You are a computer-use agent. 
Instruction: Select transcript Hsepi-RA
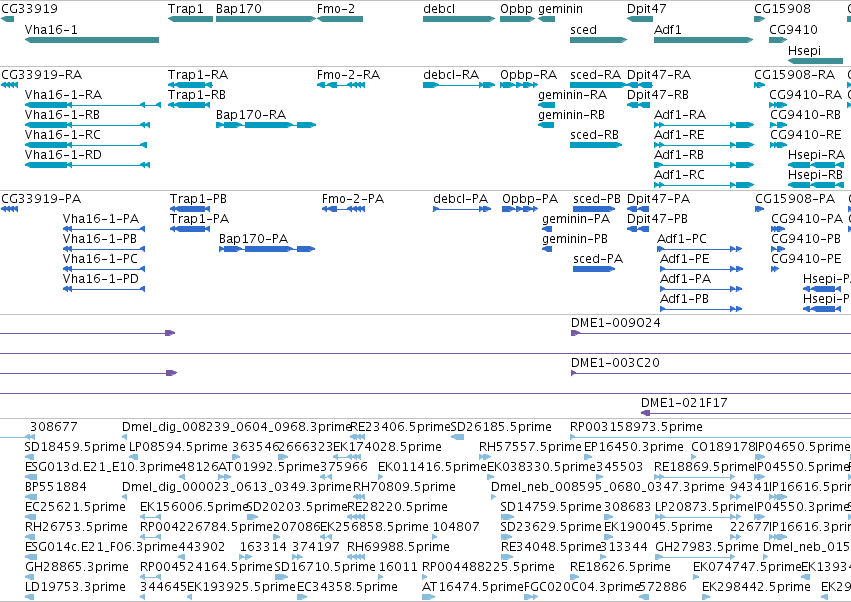815,165
